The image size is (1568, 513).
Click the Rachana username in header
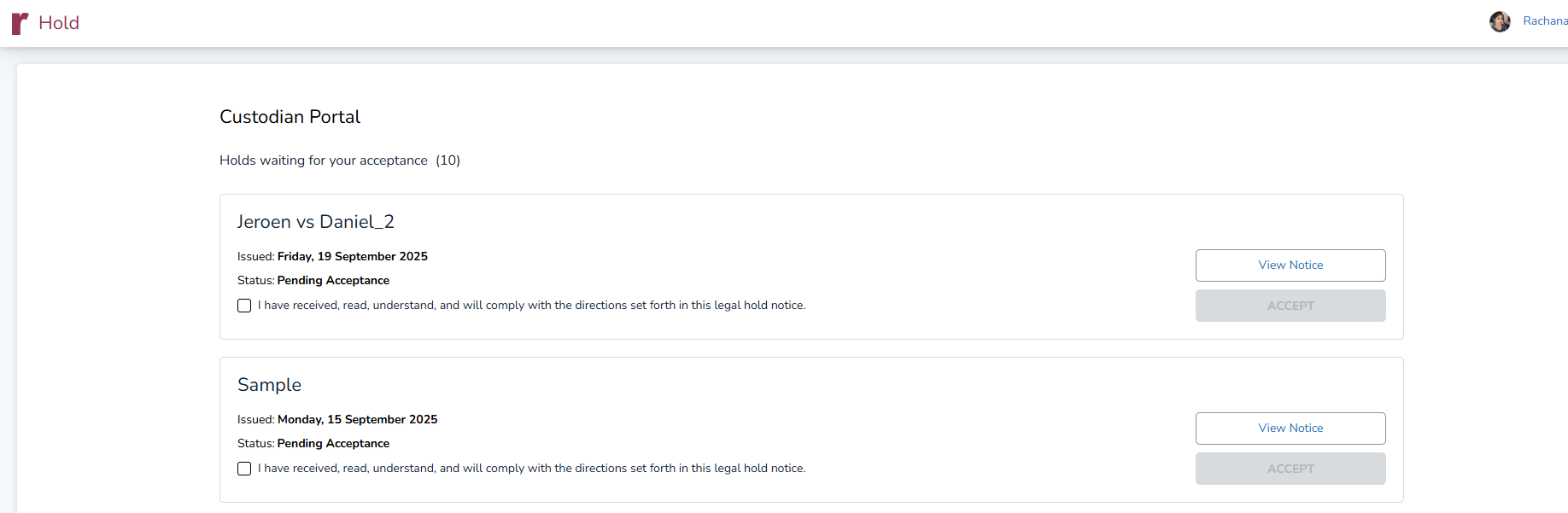click(1544, 21)
